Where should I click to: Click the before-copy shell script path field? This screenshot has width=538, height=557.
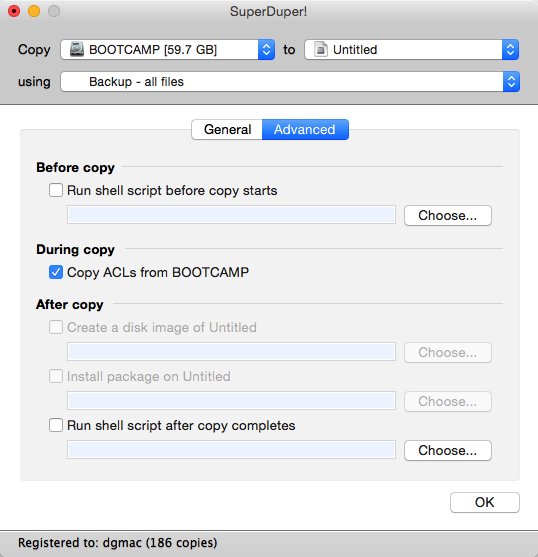point(231,215)
